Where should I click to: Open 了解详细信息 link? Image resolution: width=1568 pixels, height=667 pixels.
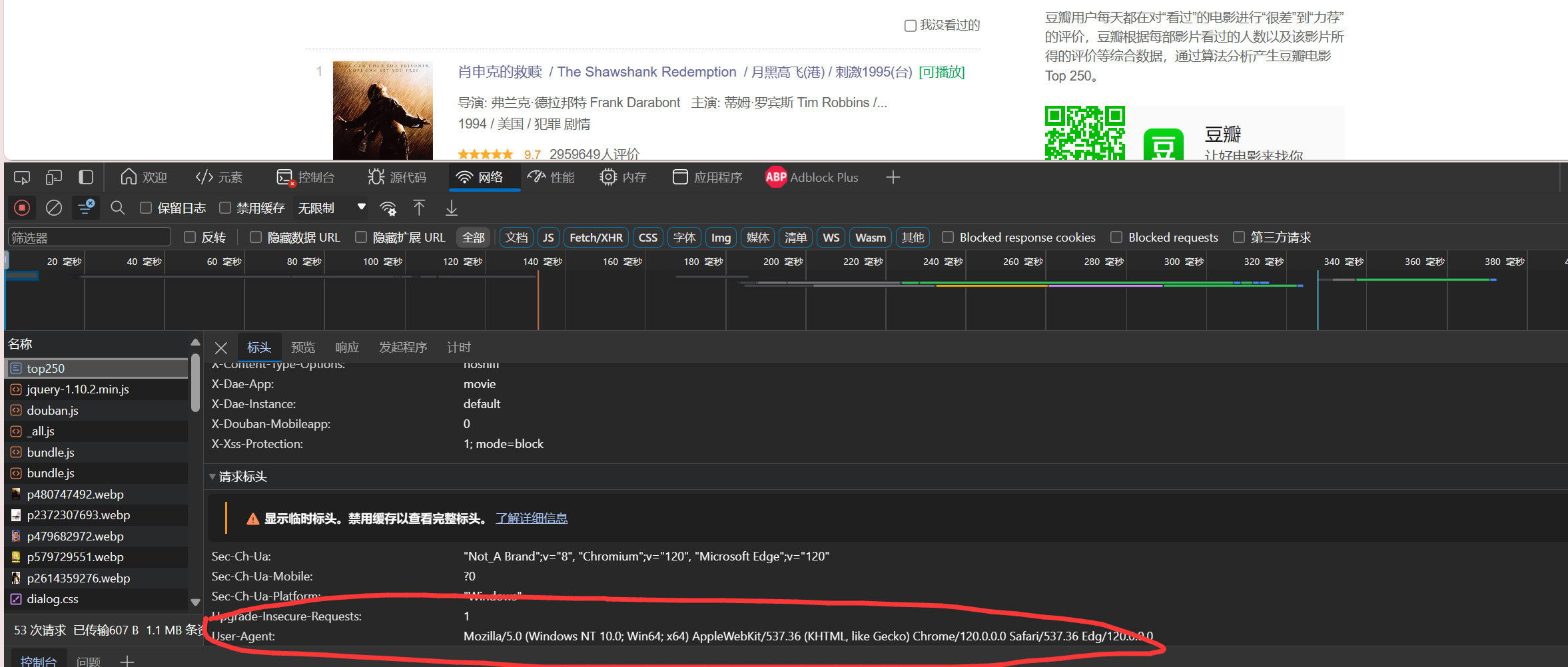pyautogui.click(x=532, y=519)
